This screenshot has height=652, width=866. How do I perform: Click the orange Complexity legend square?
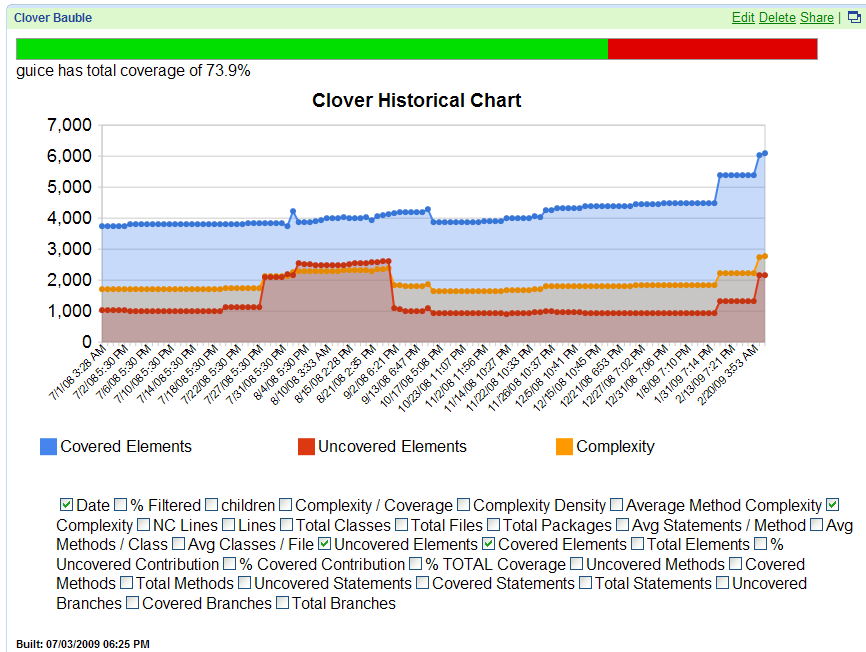point(564,447)
